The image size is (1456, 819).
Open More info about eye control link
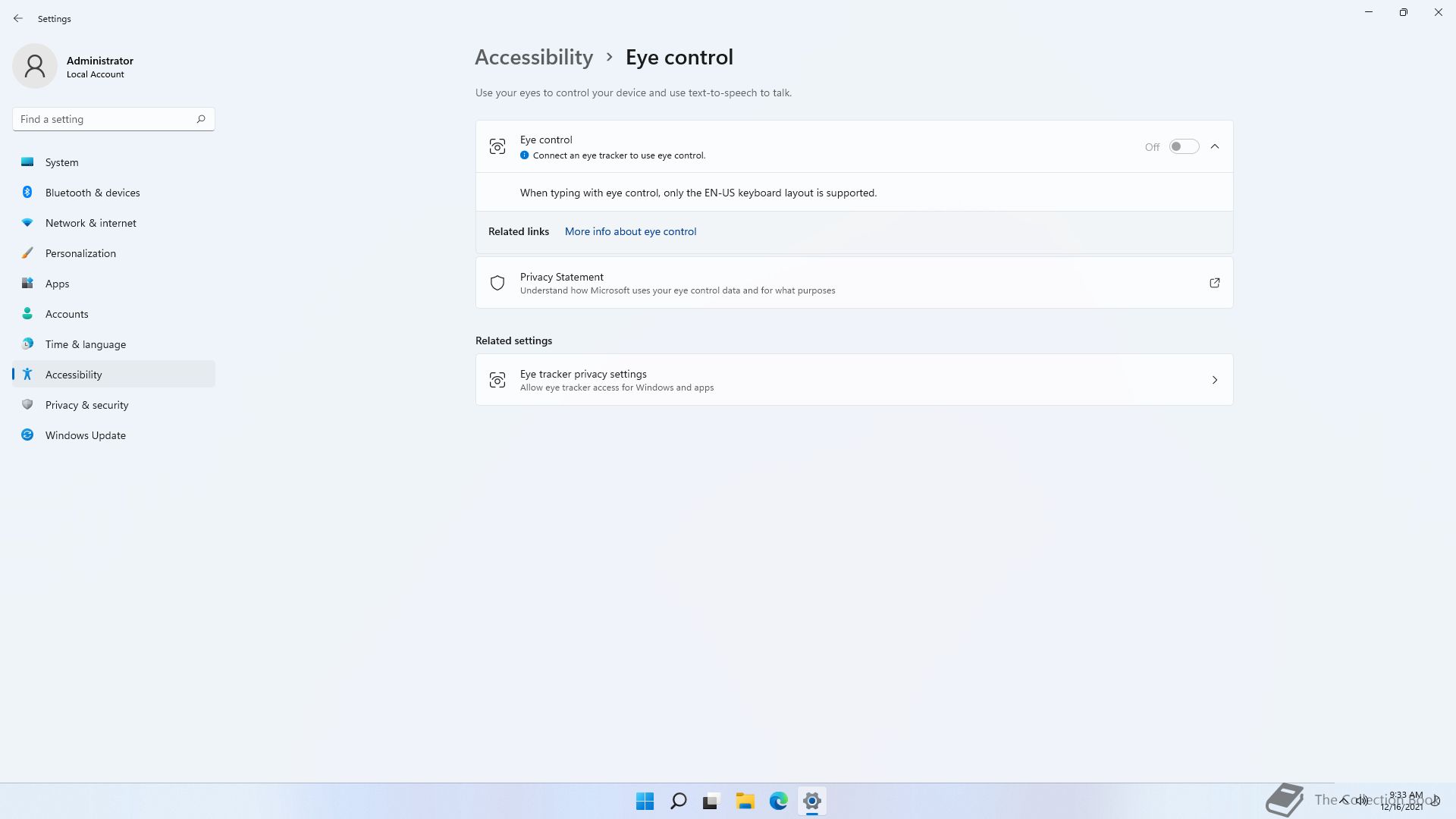630,232
